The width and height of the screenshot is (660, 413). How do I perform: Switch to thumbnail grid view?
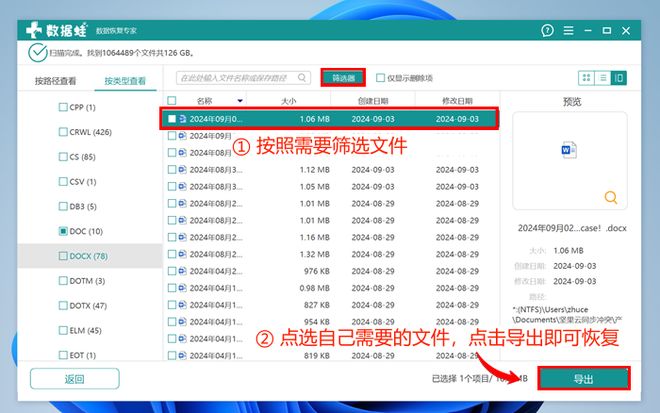(x=586, y=78)
